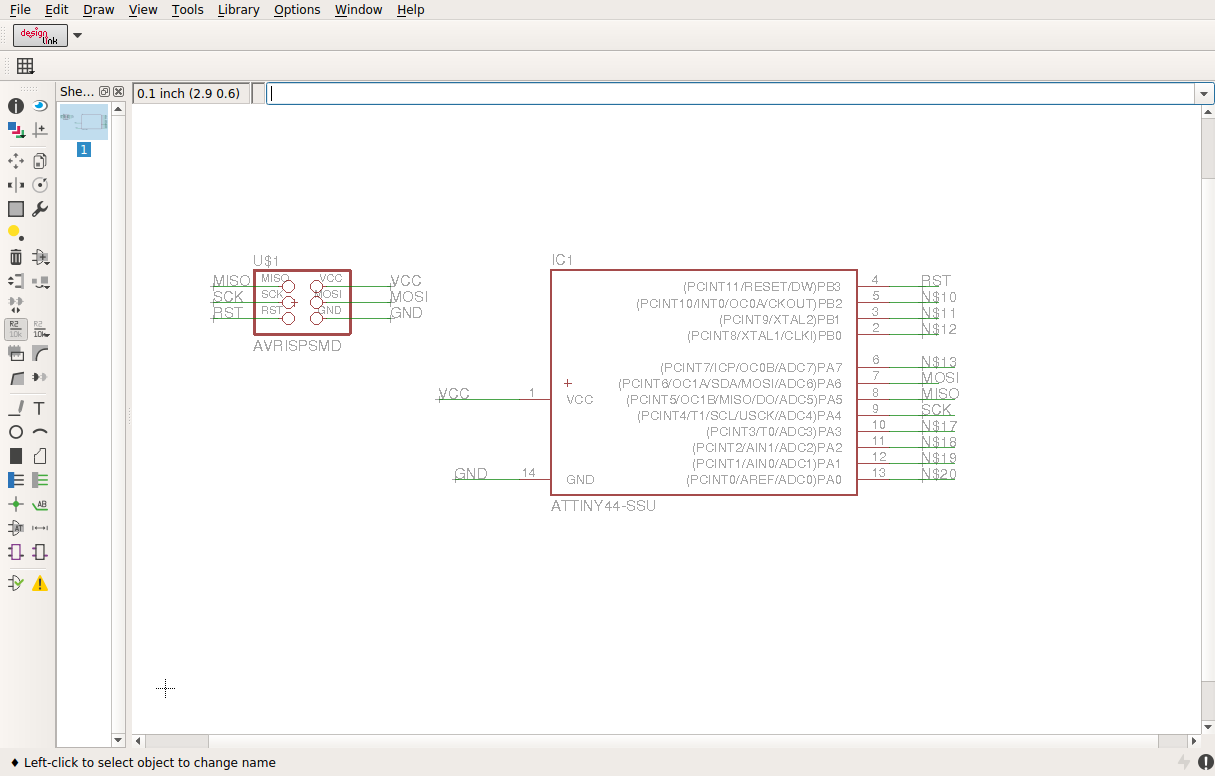Select the Miter tool
The width and height of the screenshot is (1215, 776).
[x=40, y=353]
